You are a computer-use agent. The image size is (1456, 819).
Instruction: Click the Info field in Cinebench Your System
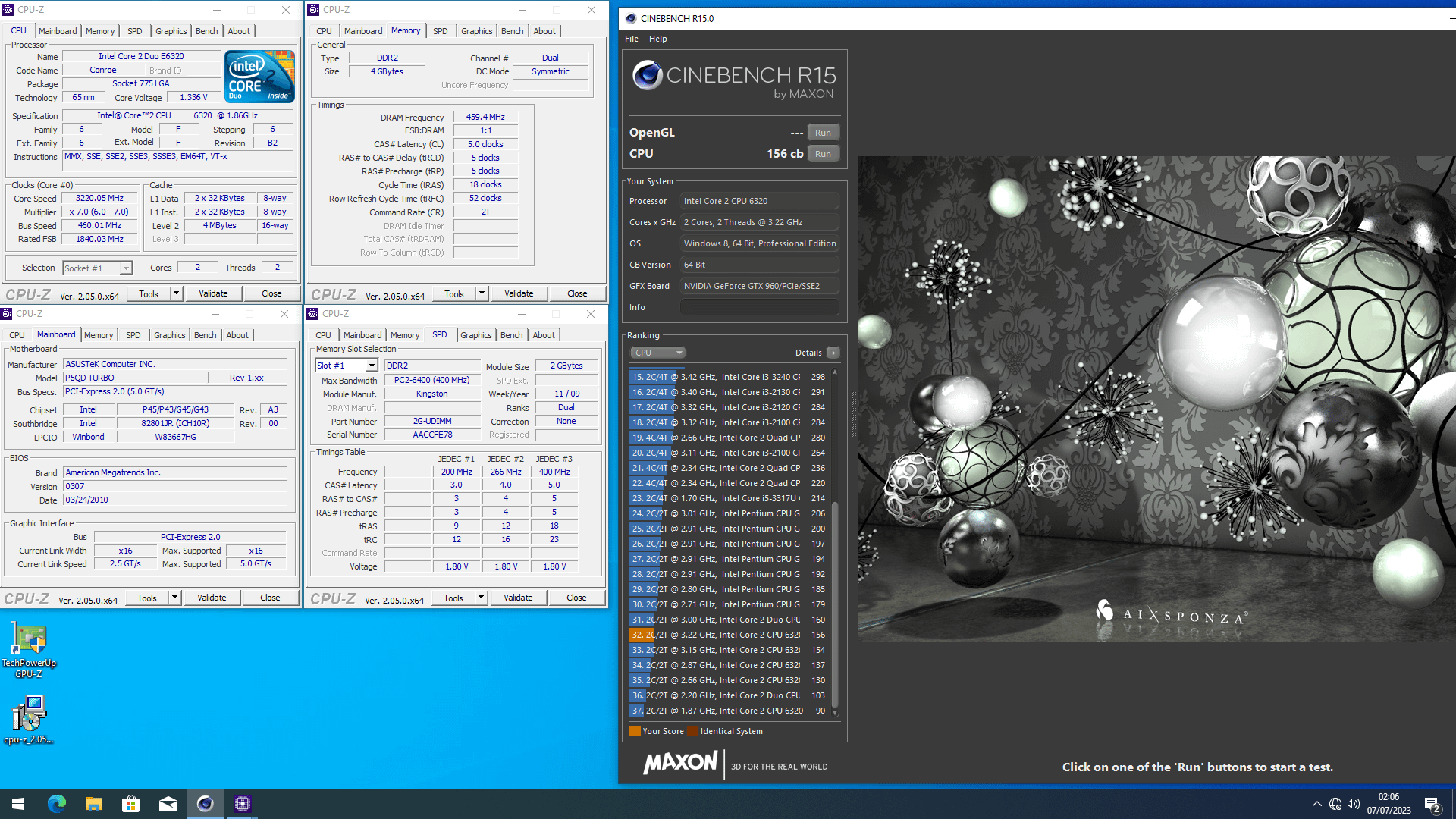760,307
